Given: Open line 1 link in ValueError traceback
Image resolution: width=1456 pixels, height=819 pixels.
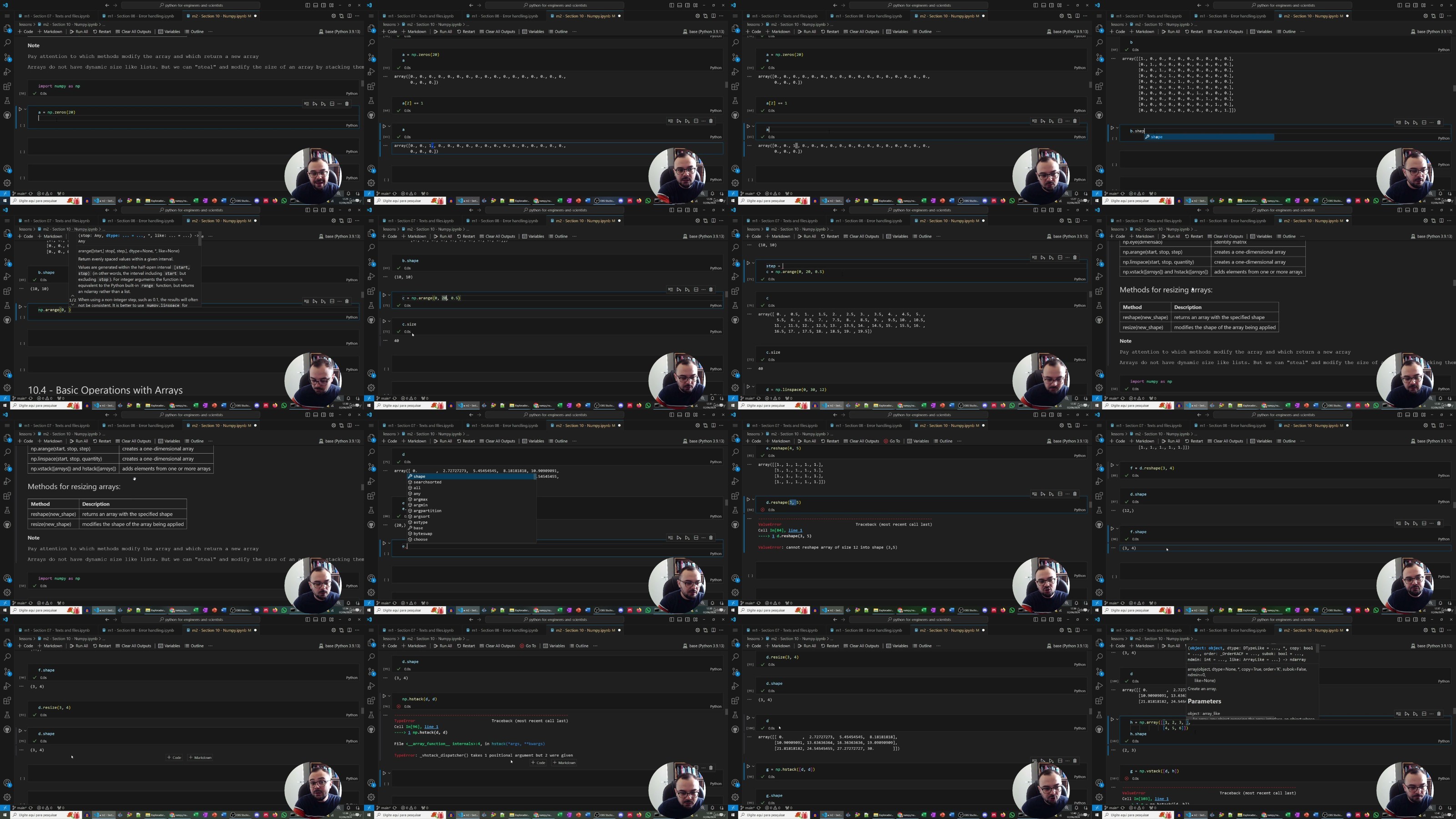Looking at the screenshot, I should (x=795, y=530).
